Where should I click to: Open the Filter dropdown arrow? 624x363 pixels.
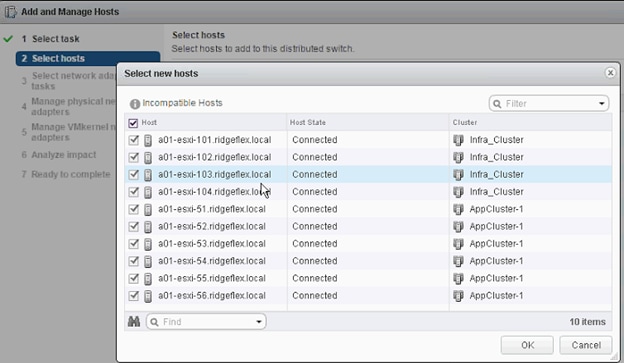tap(602, 104)
